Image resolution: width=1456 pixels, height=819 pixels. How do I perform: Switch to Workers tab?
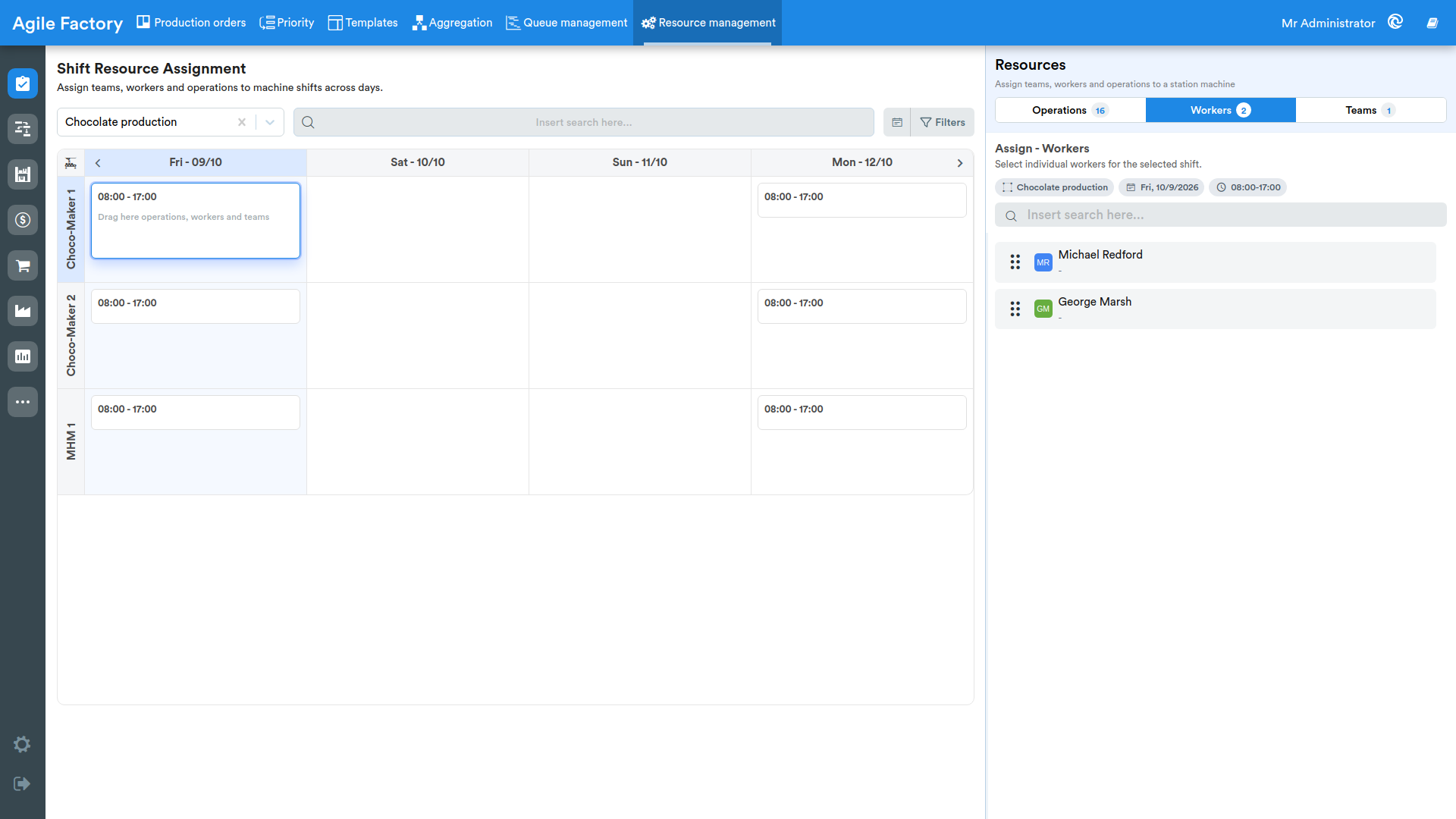(1220, 110)
